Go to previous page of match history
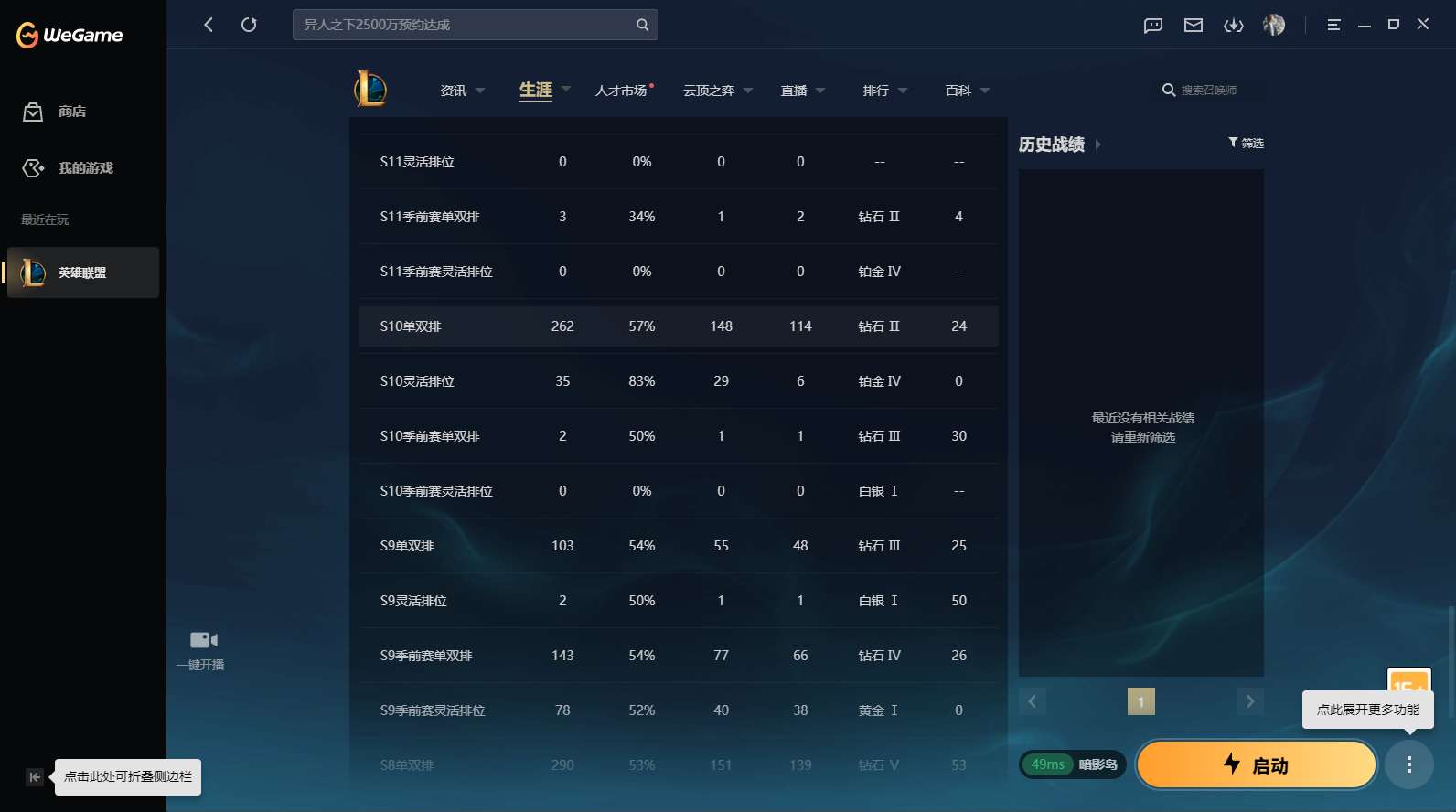1456x812 pixels. click(1033, 701)
